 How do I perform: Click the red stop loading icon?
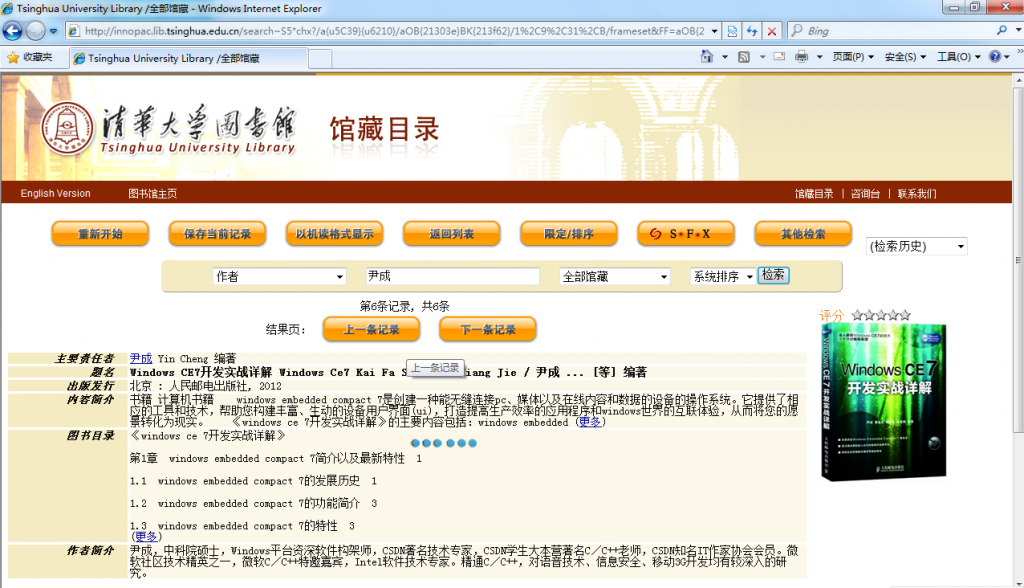point(772,31)
